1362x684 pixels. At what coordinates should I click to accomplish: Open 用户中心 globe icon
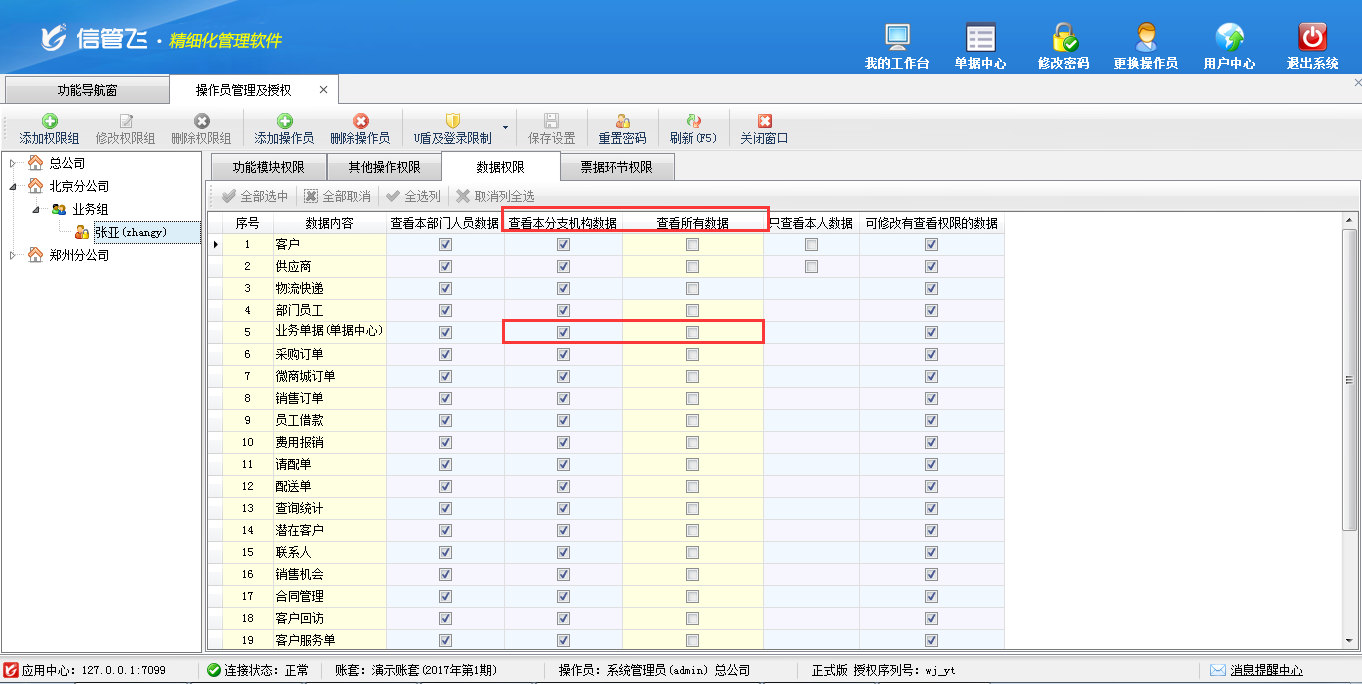point(1229,38)
